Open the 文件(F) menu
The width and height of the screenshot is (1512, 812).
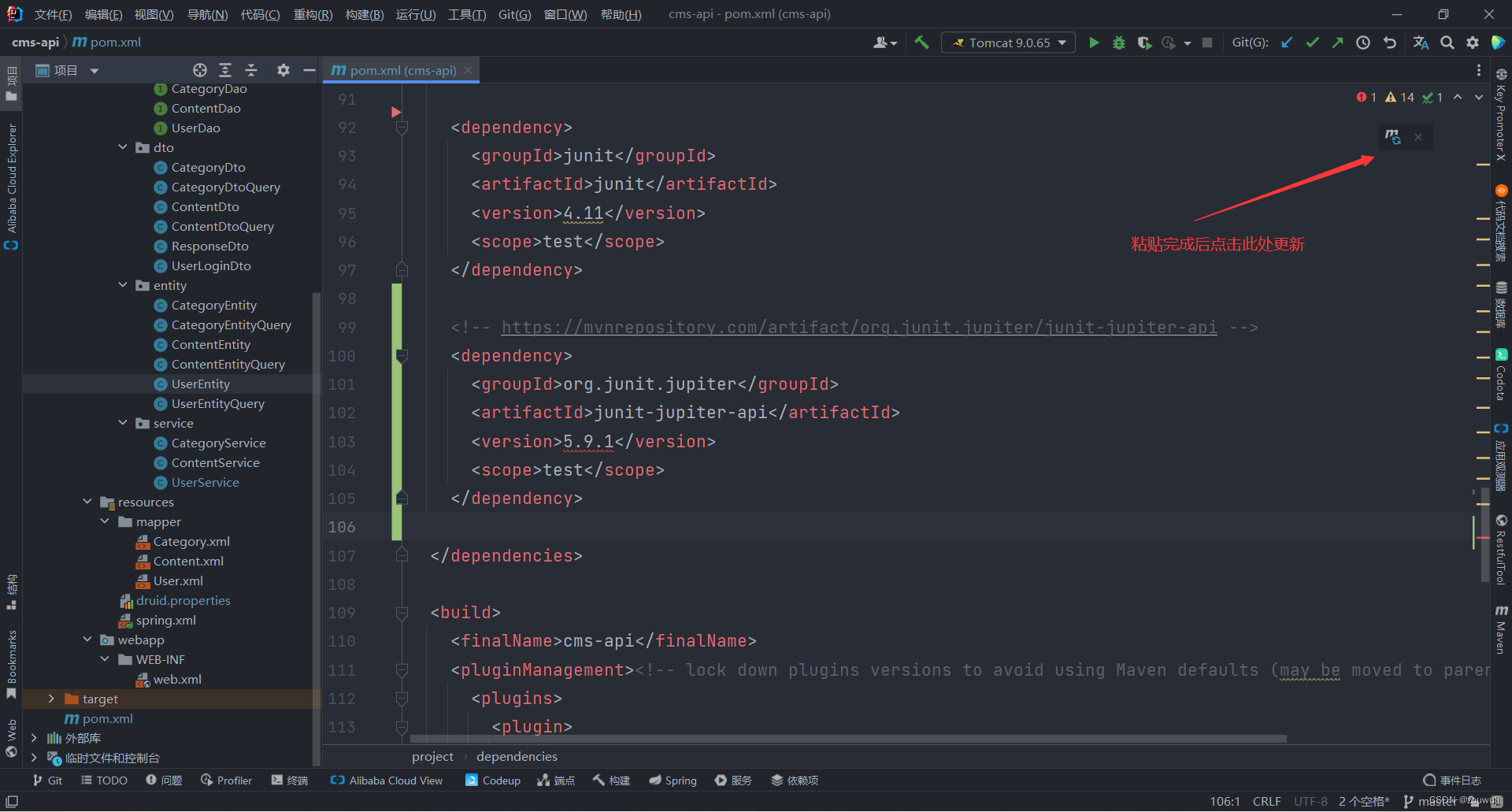pyautogui.click(x=53, y=15)
